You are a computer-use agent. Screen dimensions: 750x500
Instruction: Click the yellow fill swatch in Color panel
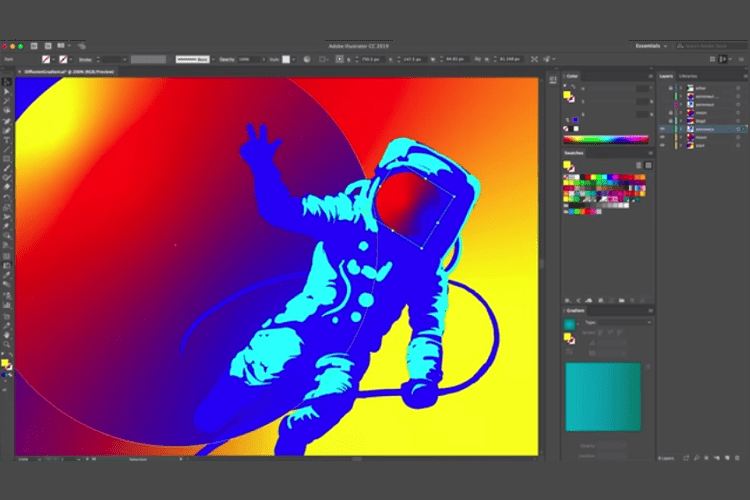click(567, 95)
